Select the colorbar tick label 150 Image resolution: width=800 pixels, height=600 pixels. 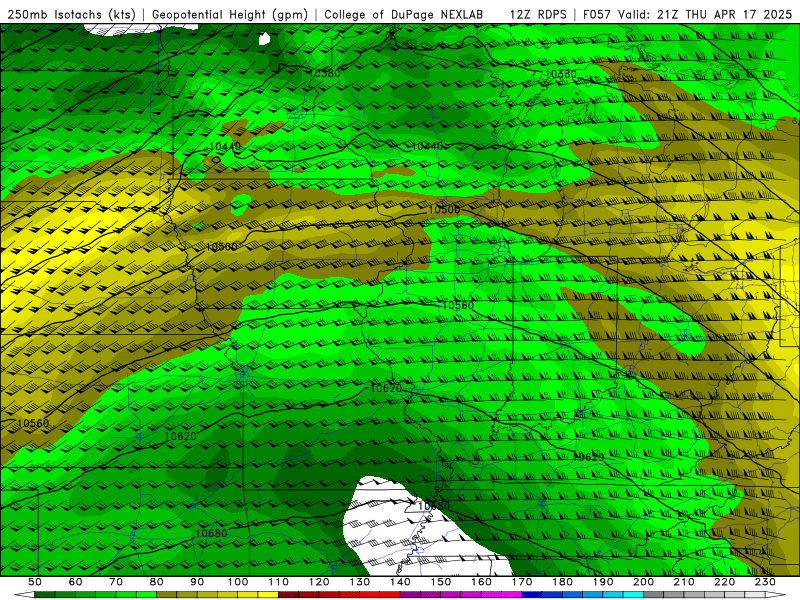coord(441,582)
